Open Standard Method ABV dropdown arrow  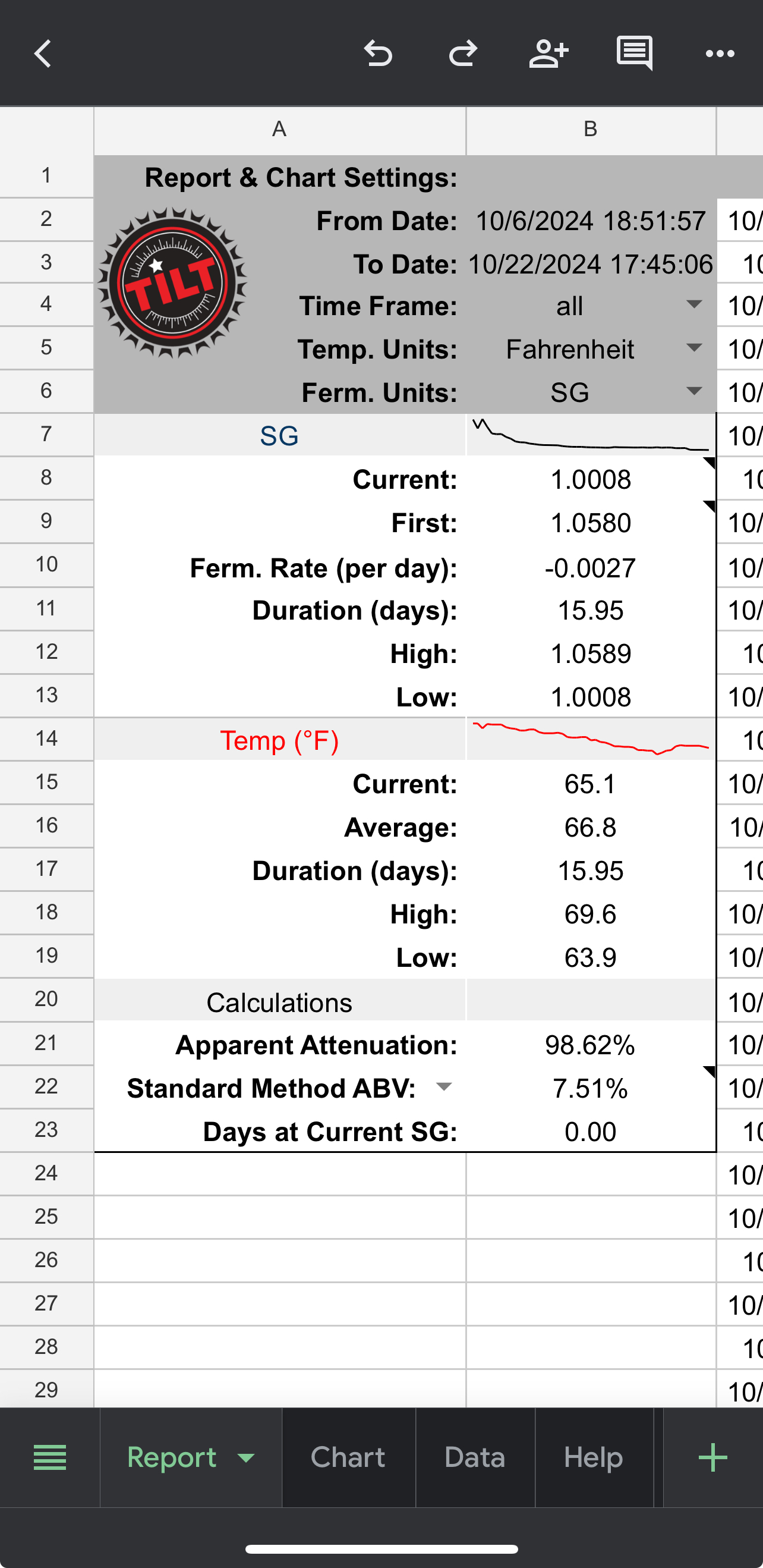click(444, 1087)
